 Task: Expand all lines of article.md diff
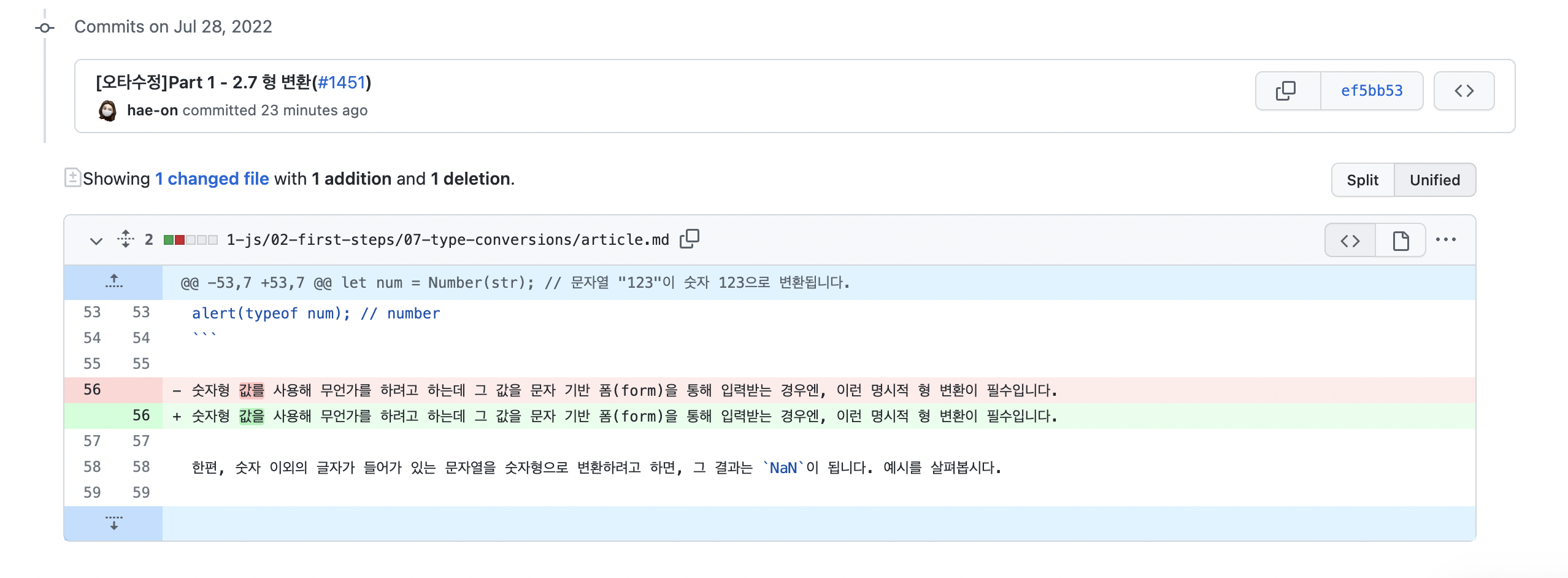coord(126,239)
